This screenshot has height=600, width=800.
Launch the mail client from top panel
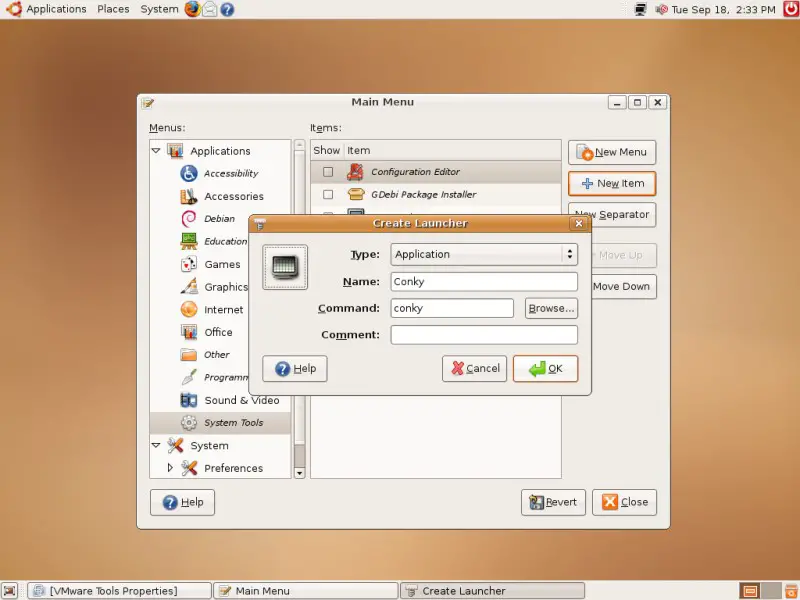pyautogui.click(x=210, y=9)
